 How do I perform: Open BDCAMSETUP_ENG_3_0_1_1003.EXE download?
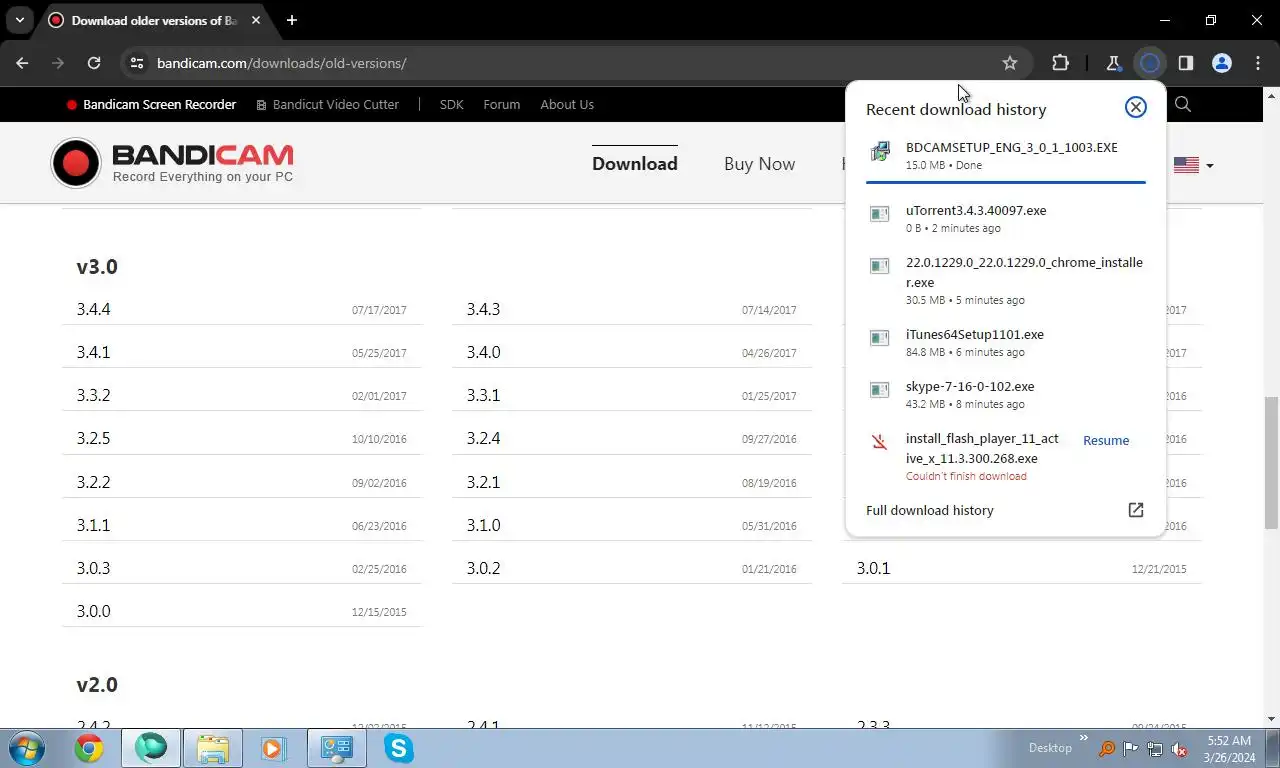click(1005, 155)
